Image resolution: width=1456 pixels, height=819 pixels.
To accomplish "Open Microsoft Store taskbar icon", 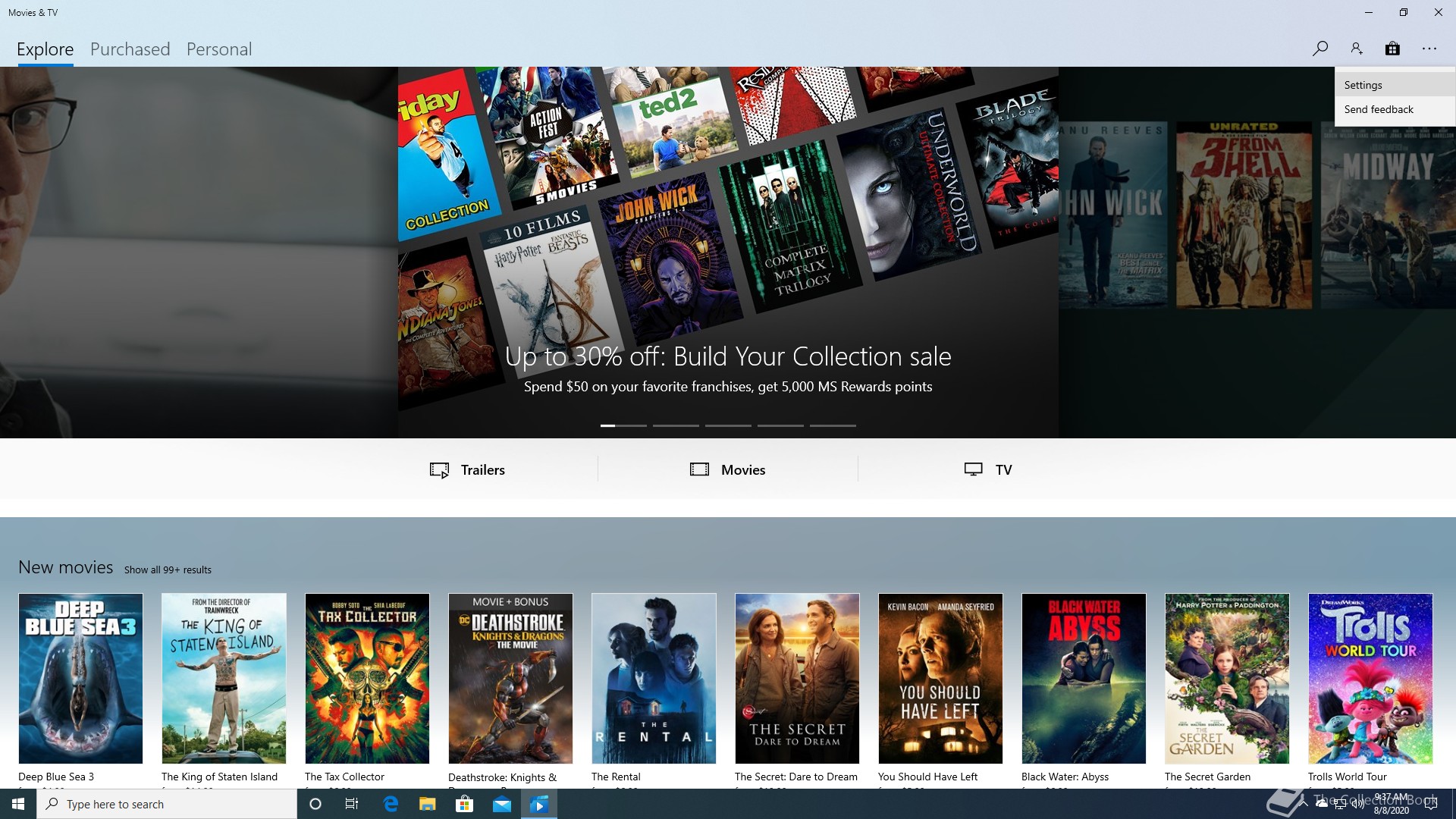I will click(465, 804).
